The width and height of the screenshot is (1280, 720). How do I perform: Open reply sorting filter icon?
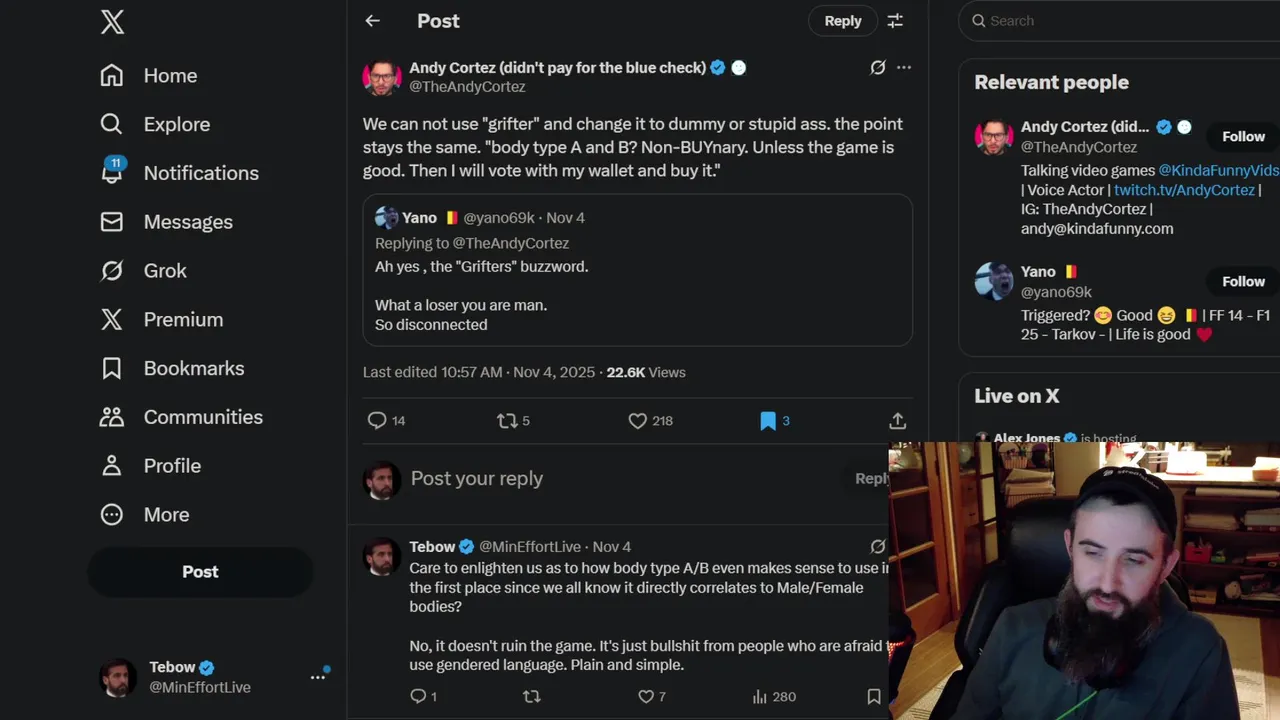coord(895,21)
